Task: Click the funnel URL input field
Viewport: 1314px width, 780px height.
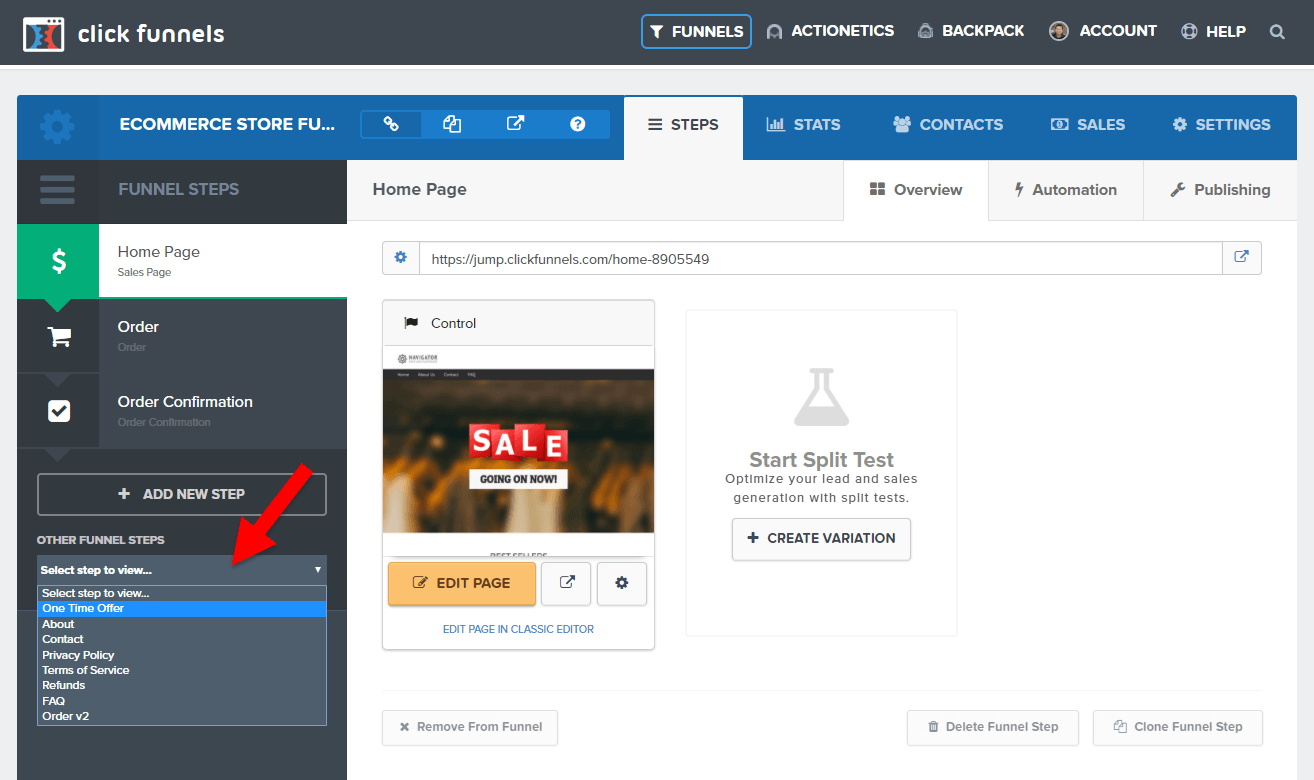Action: coord(821,258)
